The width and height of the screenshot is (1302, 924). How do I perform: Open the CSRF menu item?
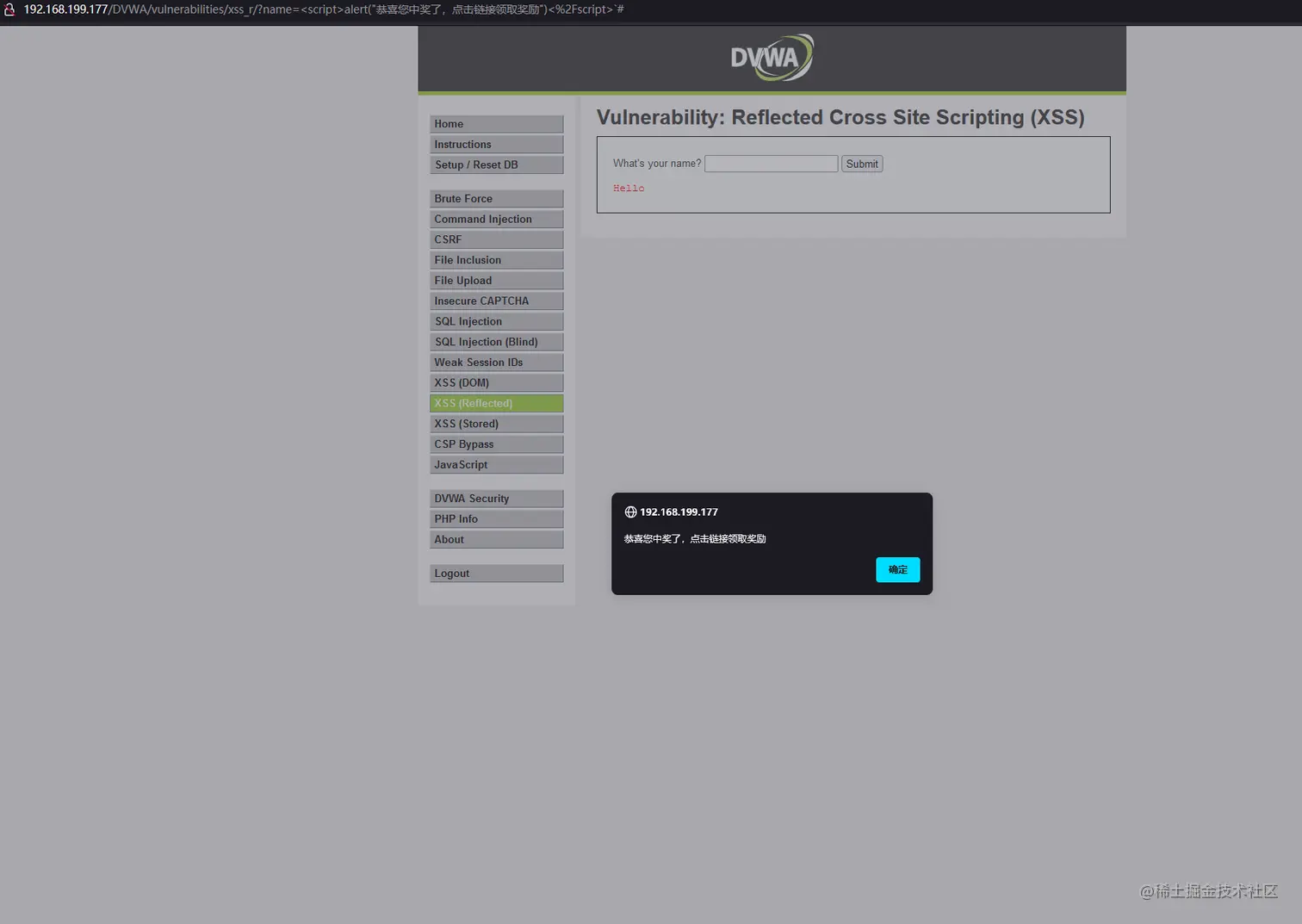497,239
